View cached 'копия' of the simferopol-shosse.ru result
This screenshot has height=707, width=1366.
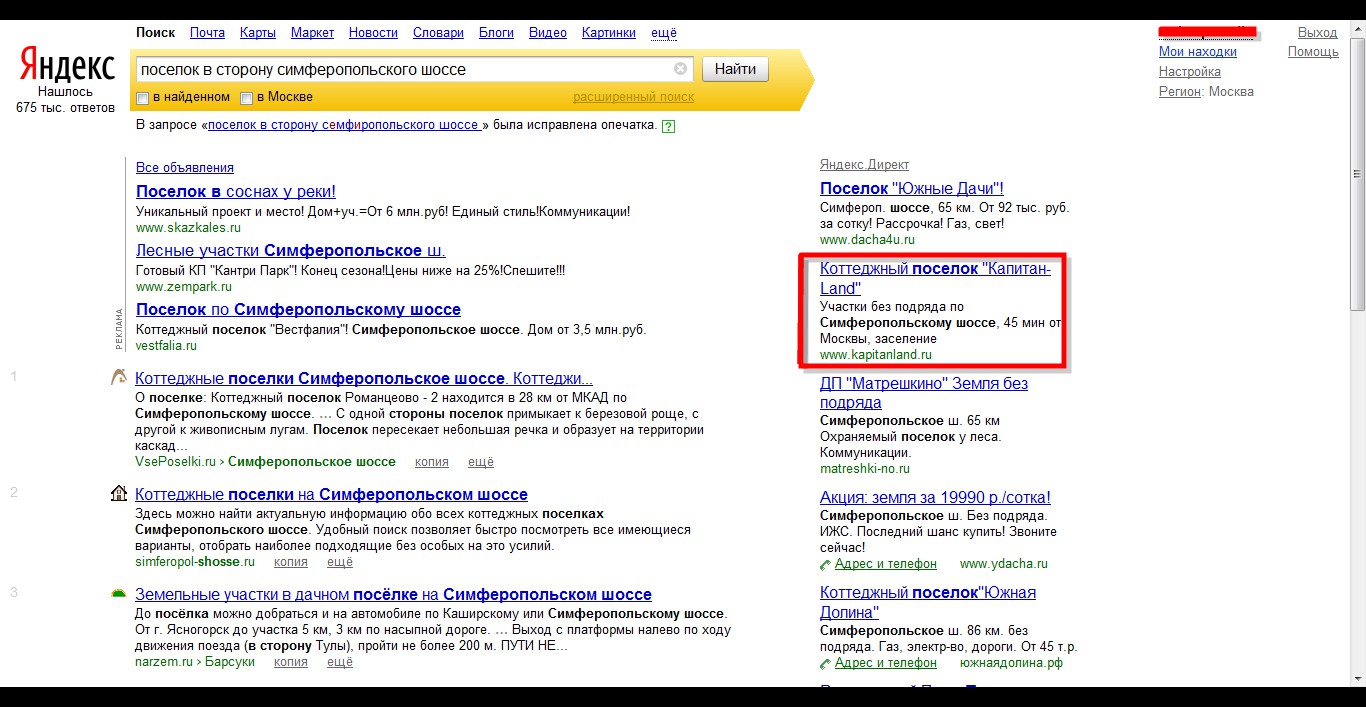[291, 562]
